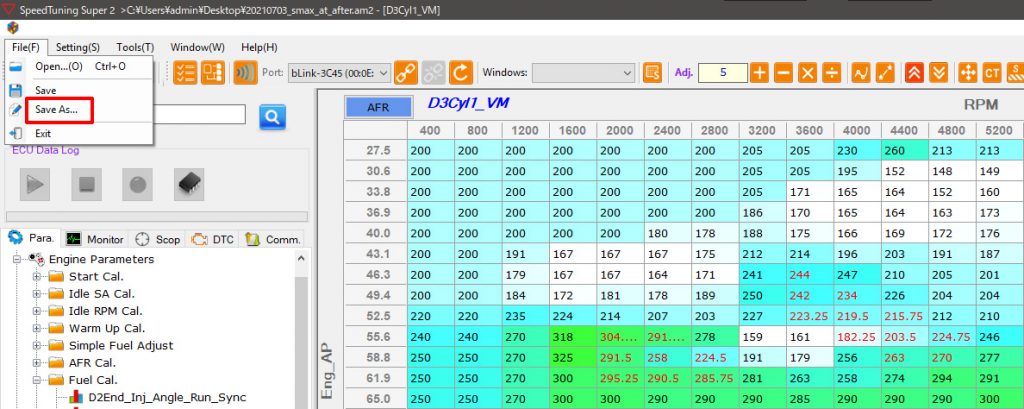This screenshot has height=409, width=1024.
Task: Expand the Warm Up Cal. folder
Action: click(37, 328)
